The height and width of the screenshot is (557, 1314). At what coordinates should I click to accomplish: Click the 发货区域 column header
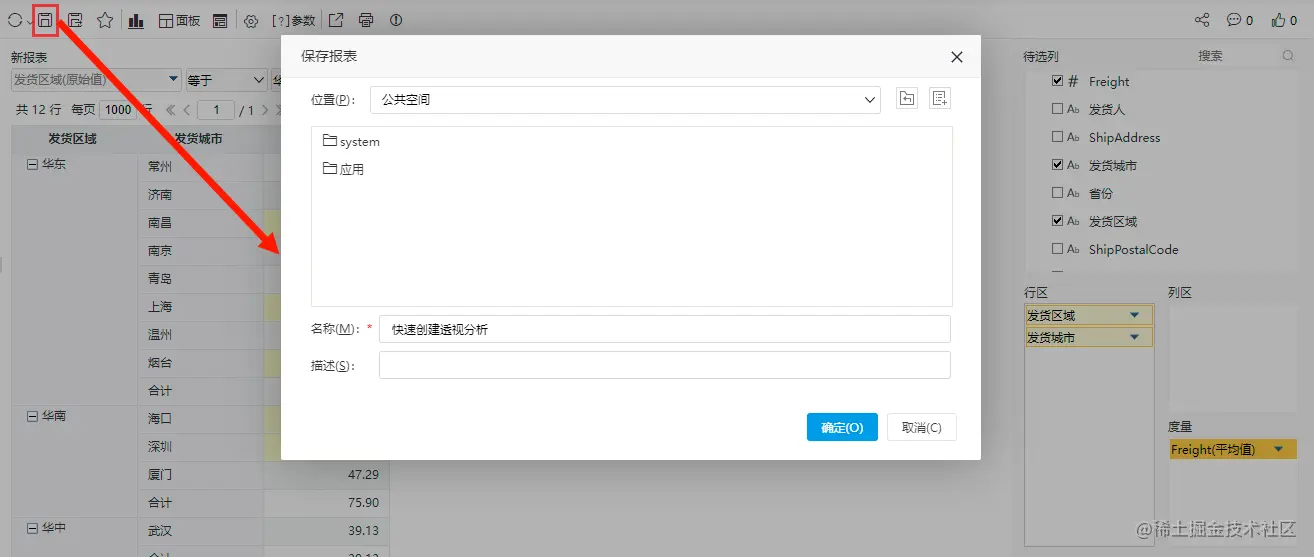[x=74, y=139]
